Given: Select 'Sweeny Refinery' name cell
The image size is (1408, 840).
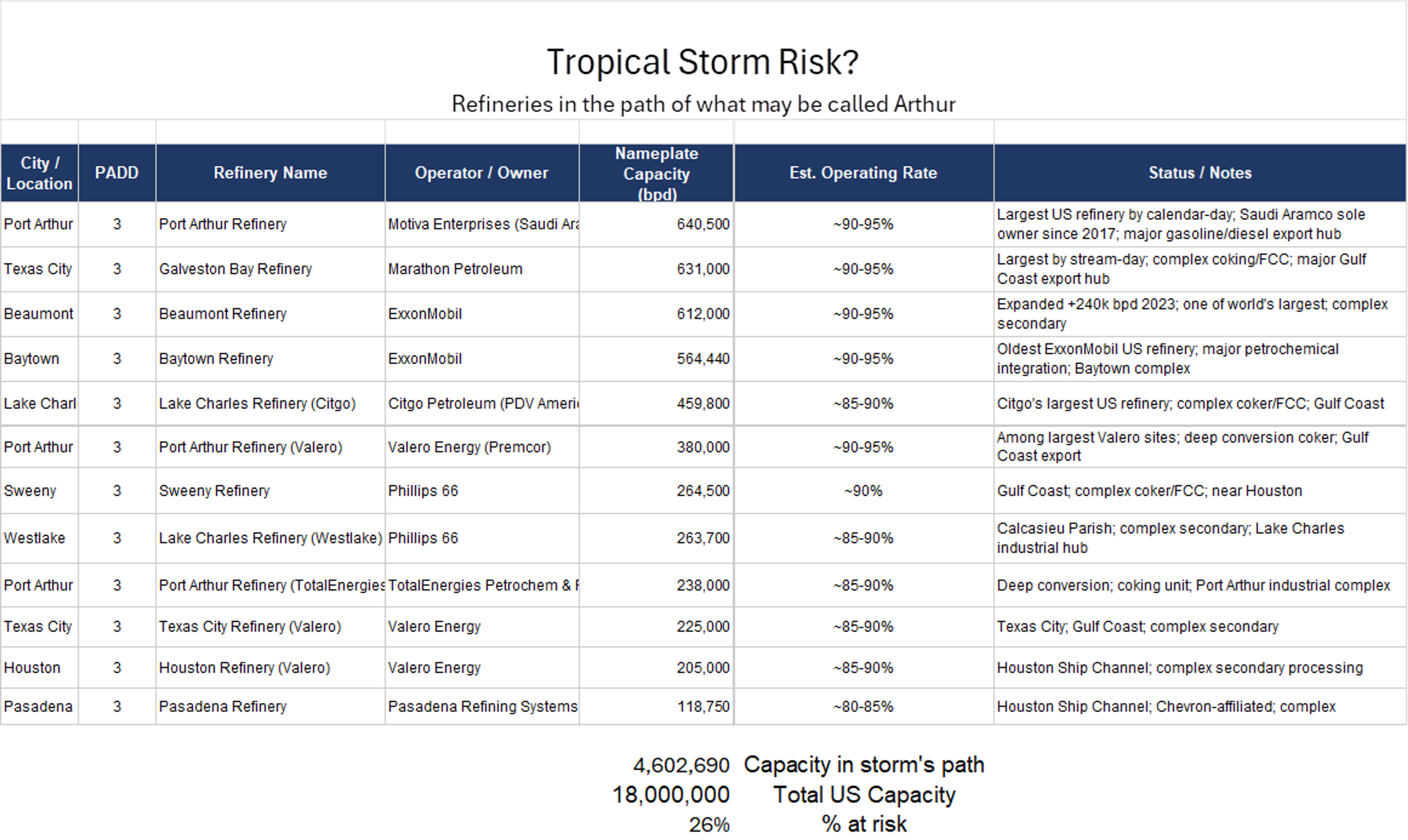Looking at the screenshot, I should pos(270,491).
